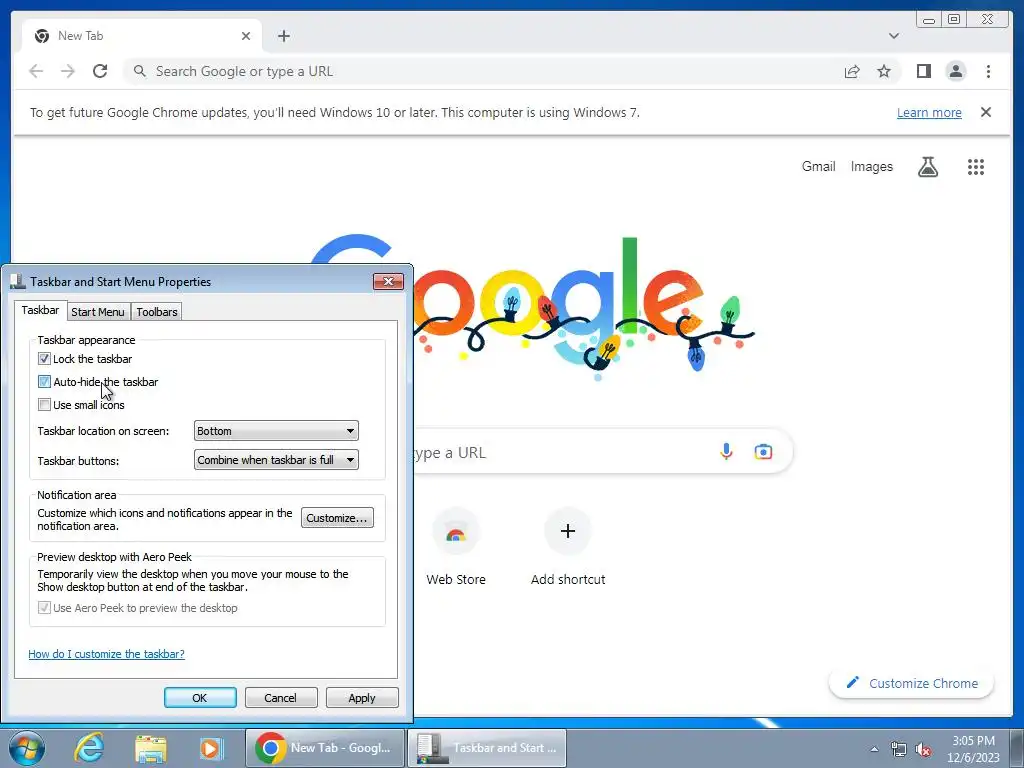Click the muted volume tray icon

click(x=923, y=750)
